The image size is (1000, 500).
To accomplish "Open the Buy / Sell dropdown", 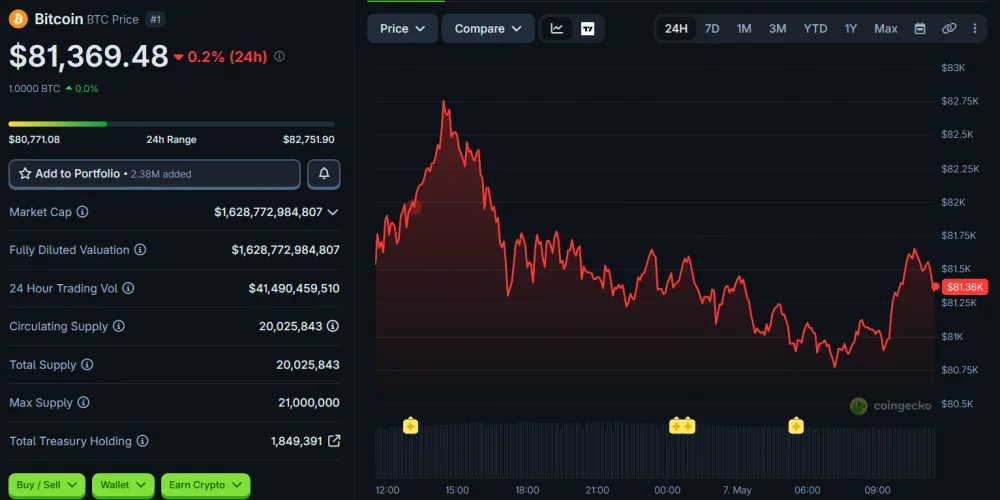I will 47,485.
